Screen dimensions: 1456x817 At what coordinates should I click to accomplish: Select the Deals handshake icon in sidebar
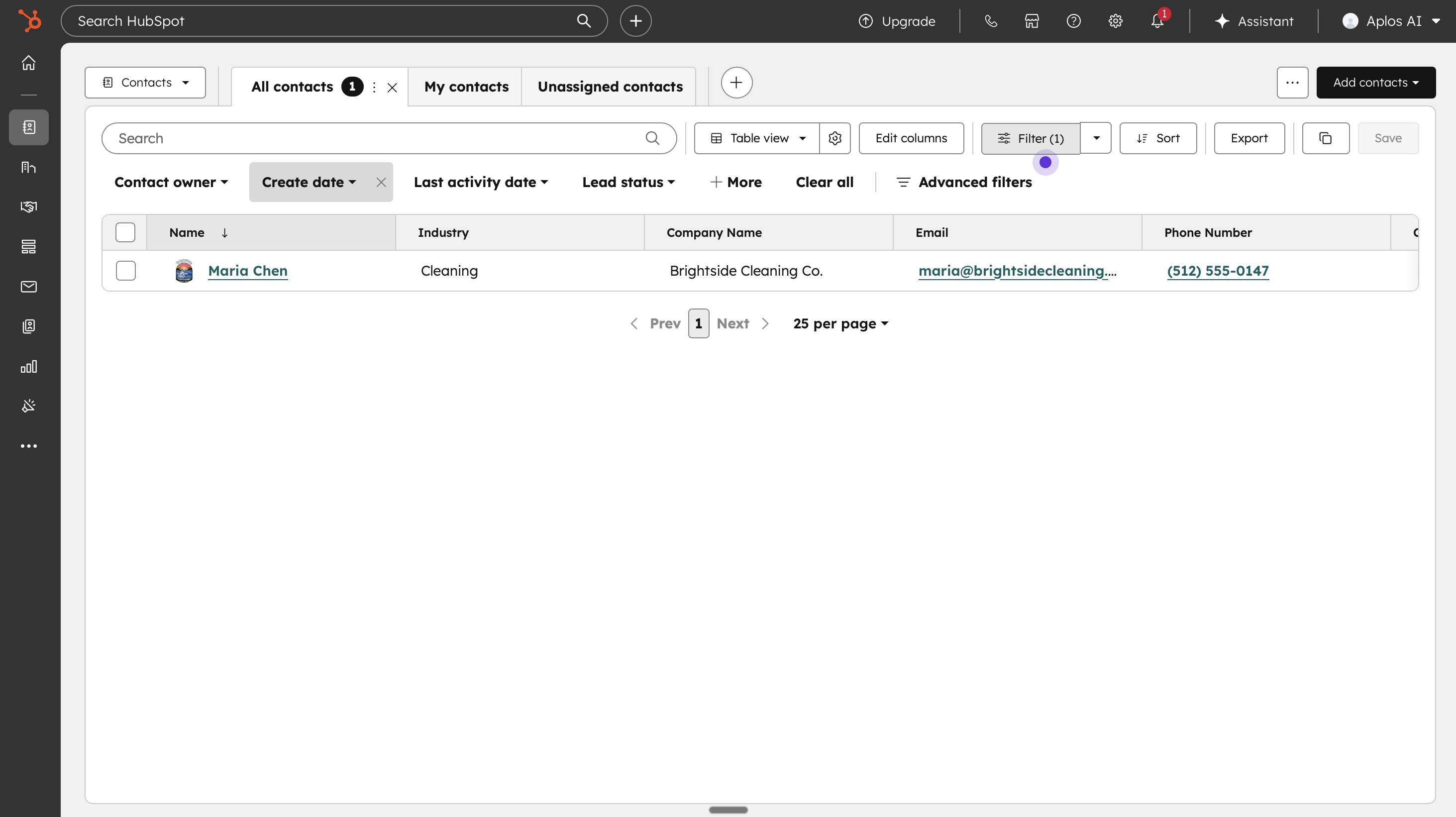(28, 206)
